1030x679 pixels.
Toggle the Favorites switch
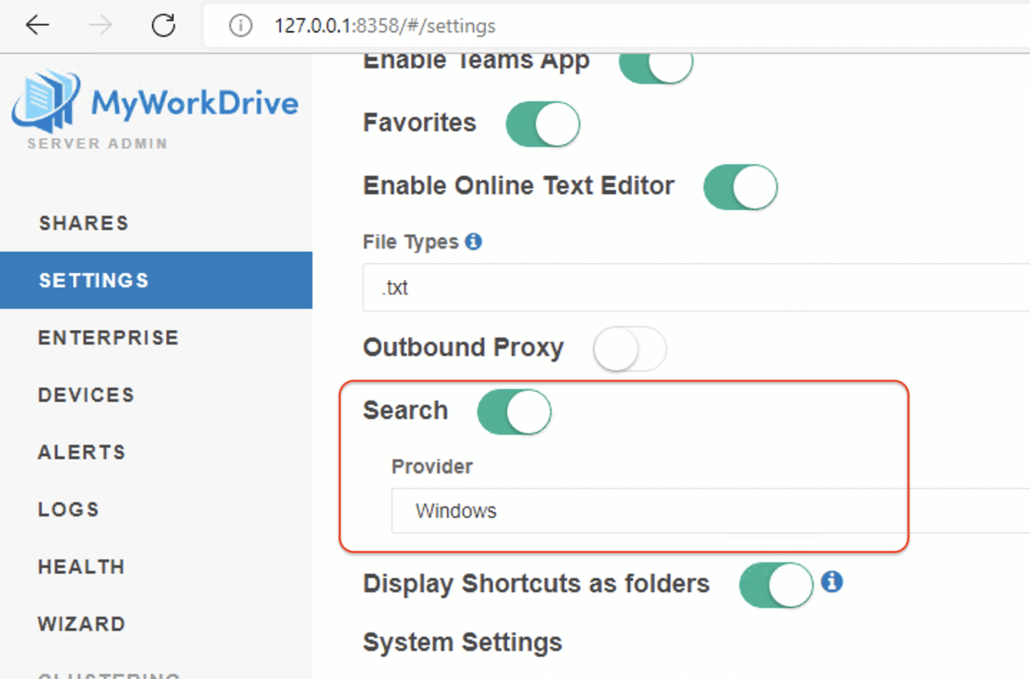(x=543, y=124)
